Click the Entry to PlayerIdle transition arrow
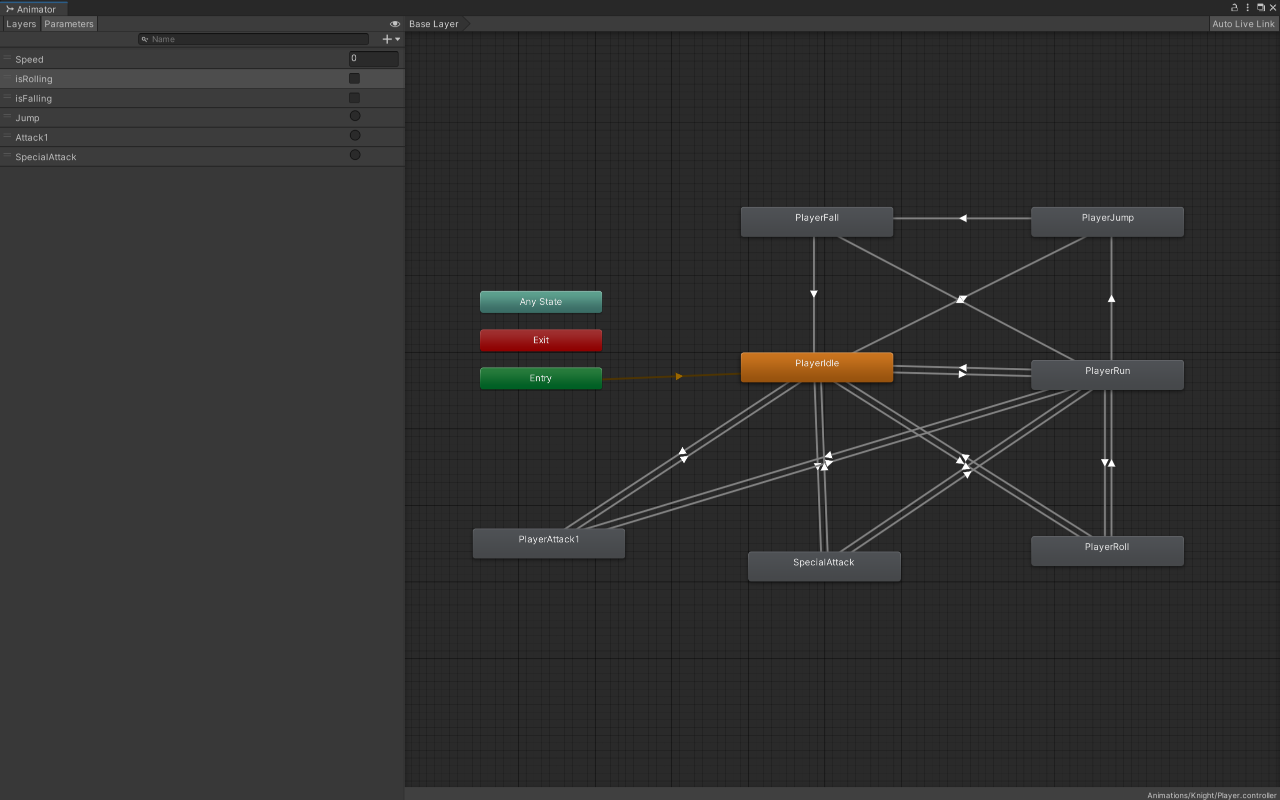This screenshot has height=800, width=1280. (679, 376)
